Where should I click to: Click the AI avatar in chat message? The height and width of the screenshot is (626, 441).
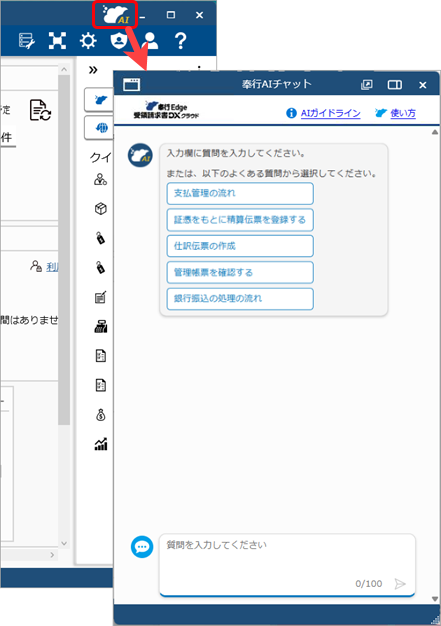coord(140,155)
